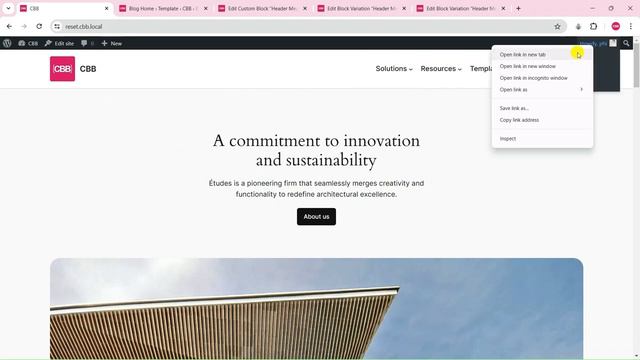Viewport: 640px width, 360px height.
Task: Click the New content admin bar item
Action: [x=111, y=43]
